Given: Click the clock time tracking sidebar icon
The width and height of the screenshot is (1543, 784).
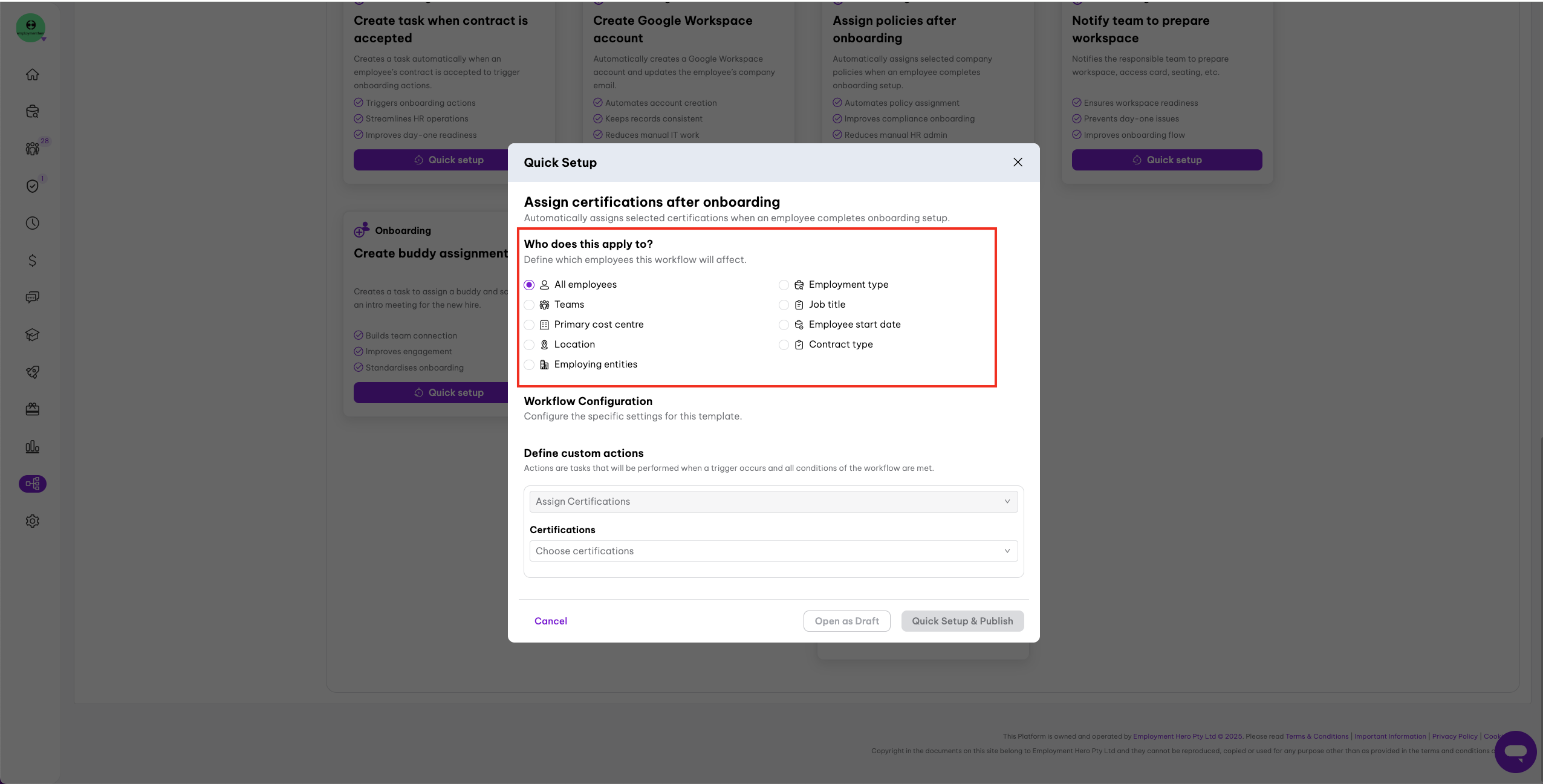Looking at the screenshot, I should 33,223.
